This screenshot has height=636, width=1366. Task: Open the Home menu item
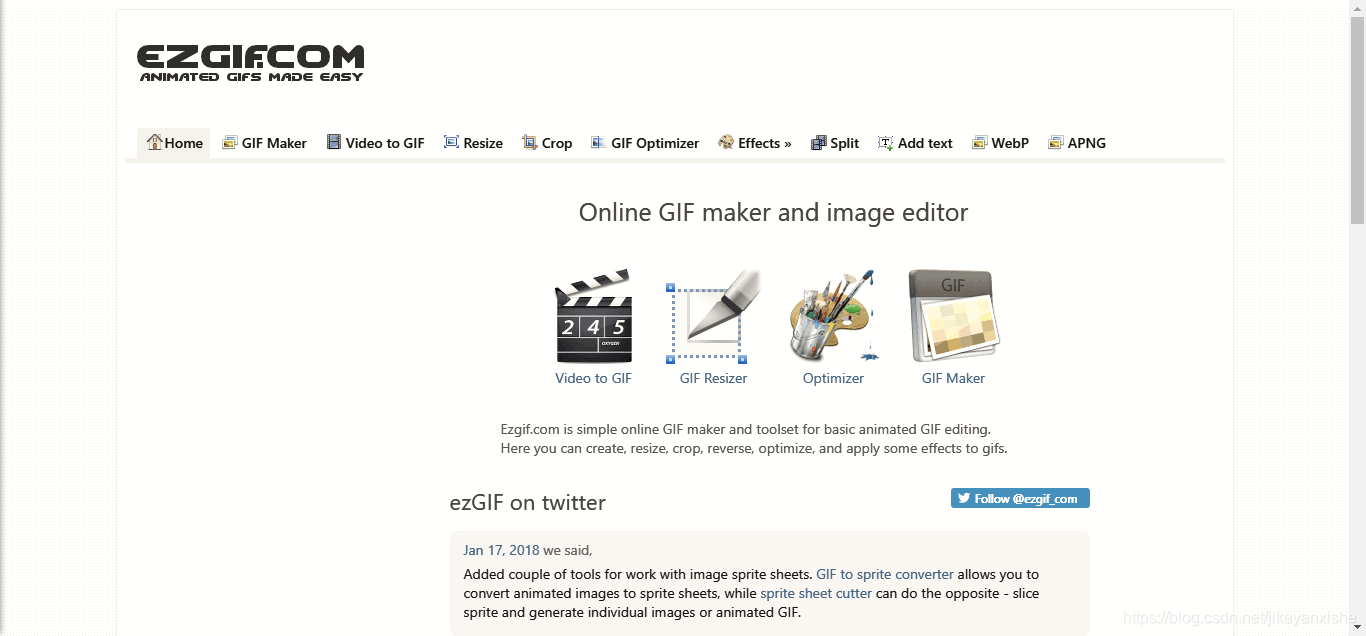[174, 143]
